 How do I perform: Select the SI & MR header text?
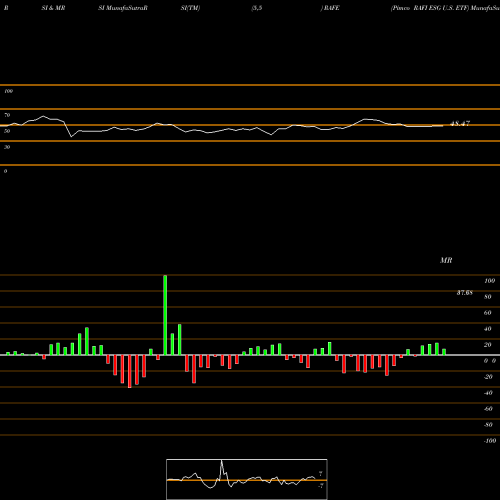point(53,8)
